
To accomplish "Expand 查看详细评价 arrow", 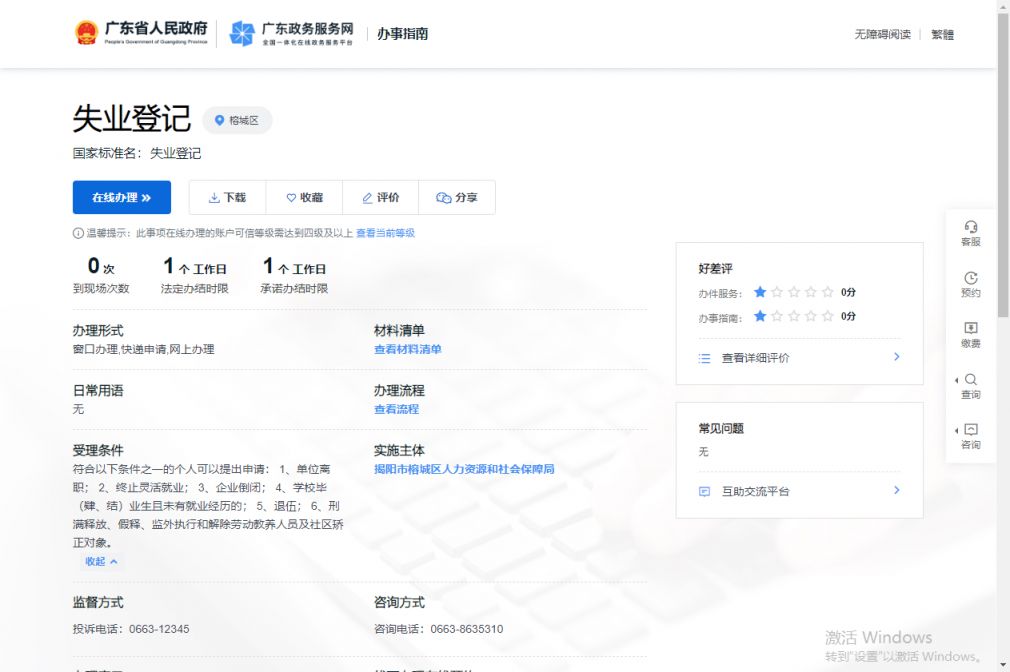I will (x=896, y=357).
